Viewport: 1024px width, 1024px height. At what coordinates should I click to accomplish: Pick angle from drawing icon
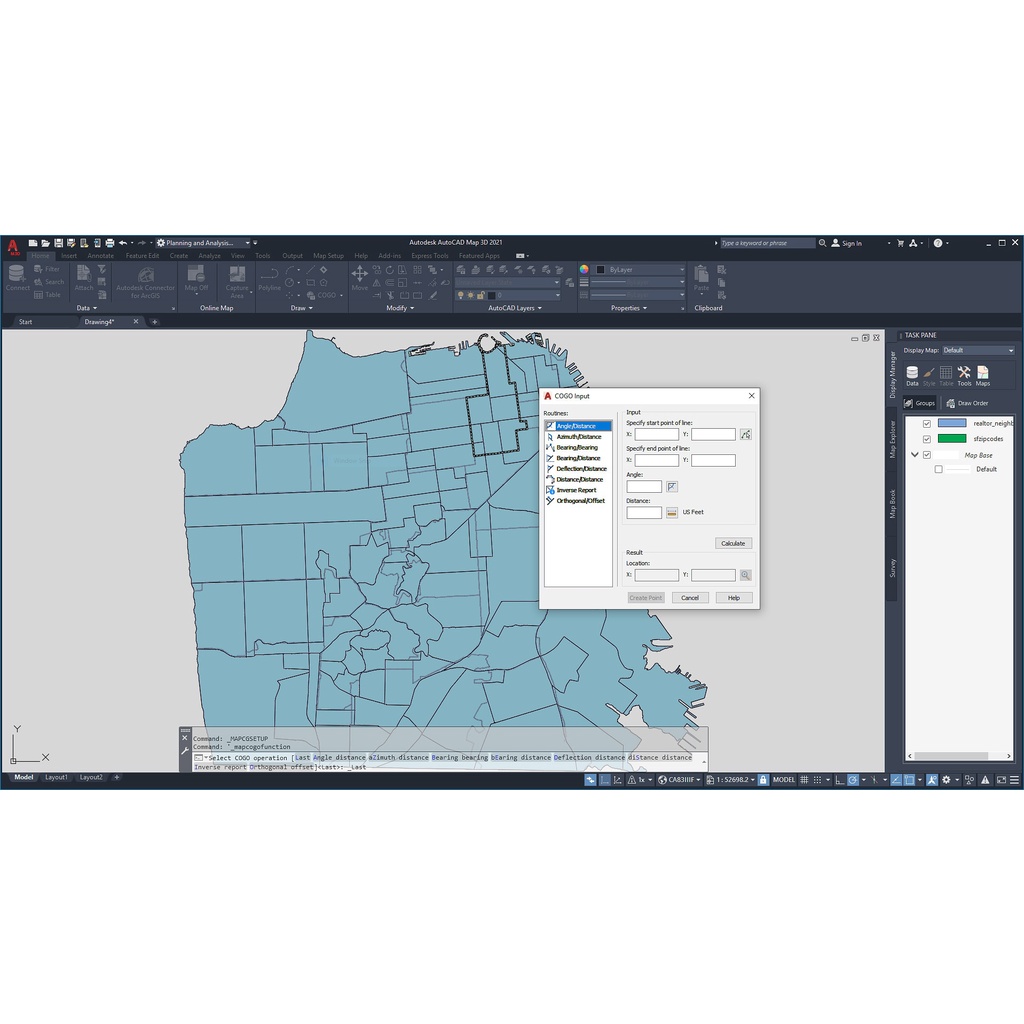tap(671, 487)
